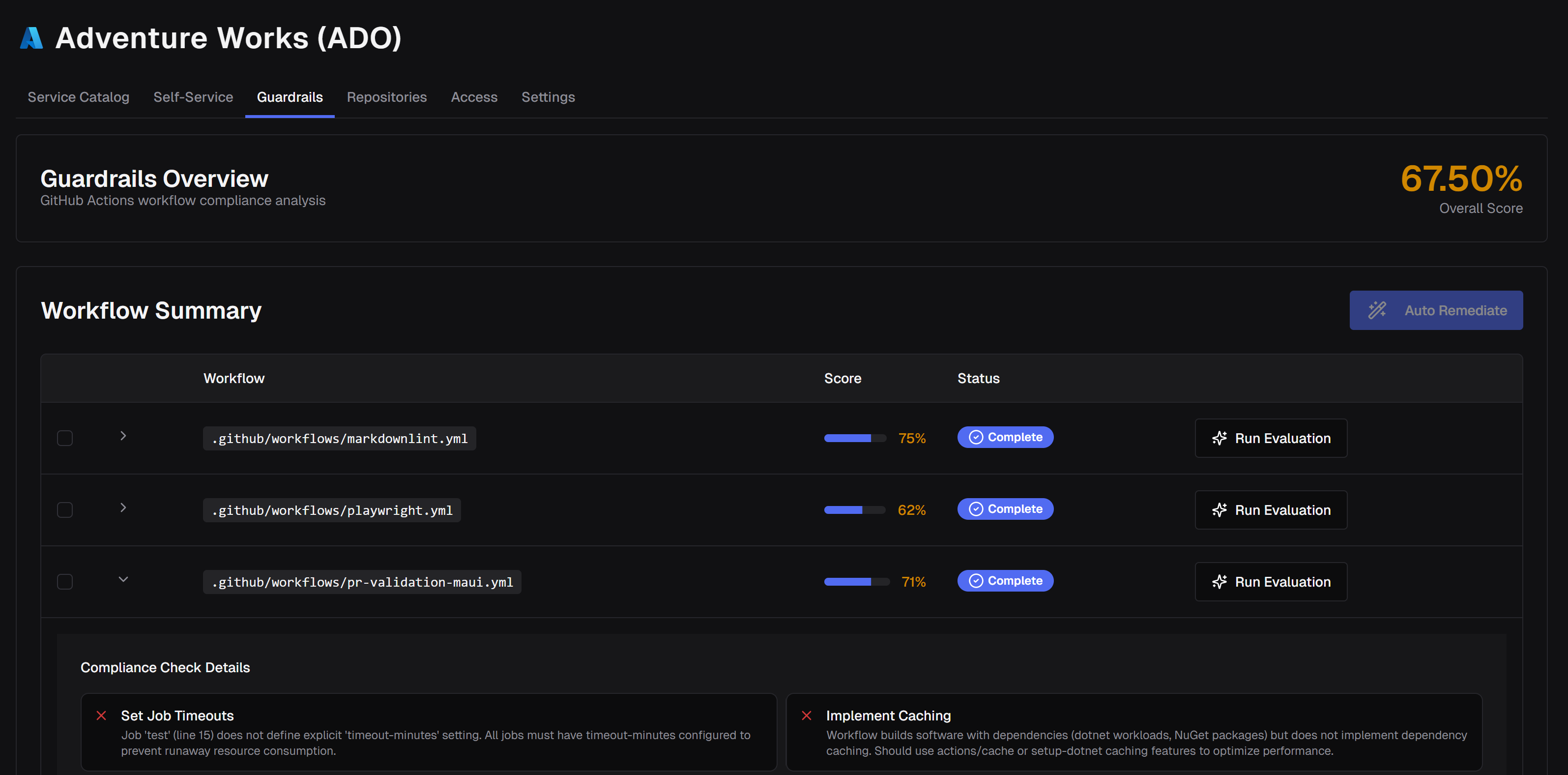Collapse the pr-validation-maui.yml workflow row

tap(123, 580)
